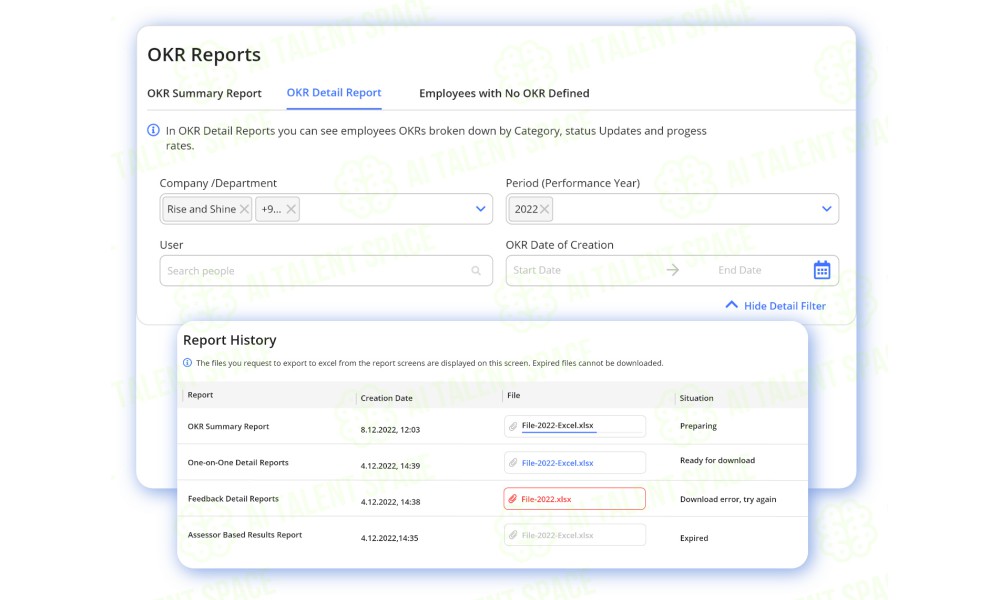
Task: Click the search magnifier icon in User field
Action: pyautogui.click(x=476, y=270)
